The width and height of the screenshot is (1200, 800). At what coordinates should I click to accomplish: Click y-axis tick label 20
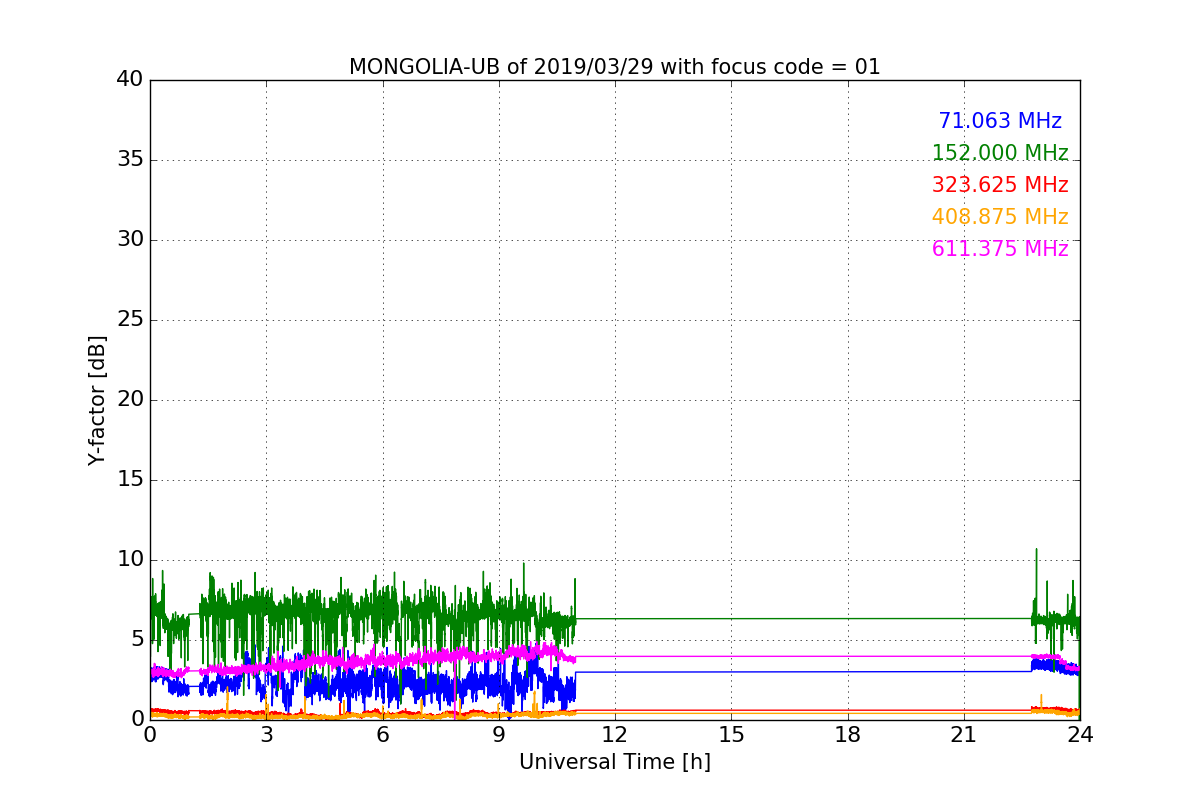coord(130,399)
